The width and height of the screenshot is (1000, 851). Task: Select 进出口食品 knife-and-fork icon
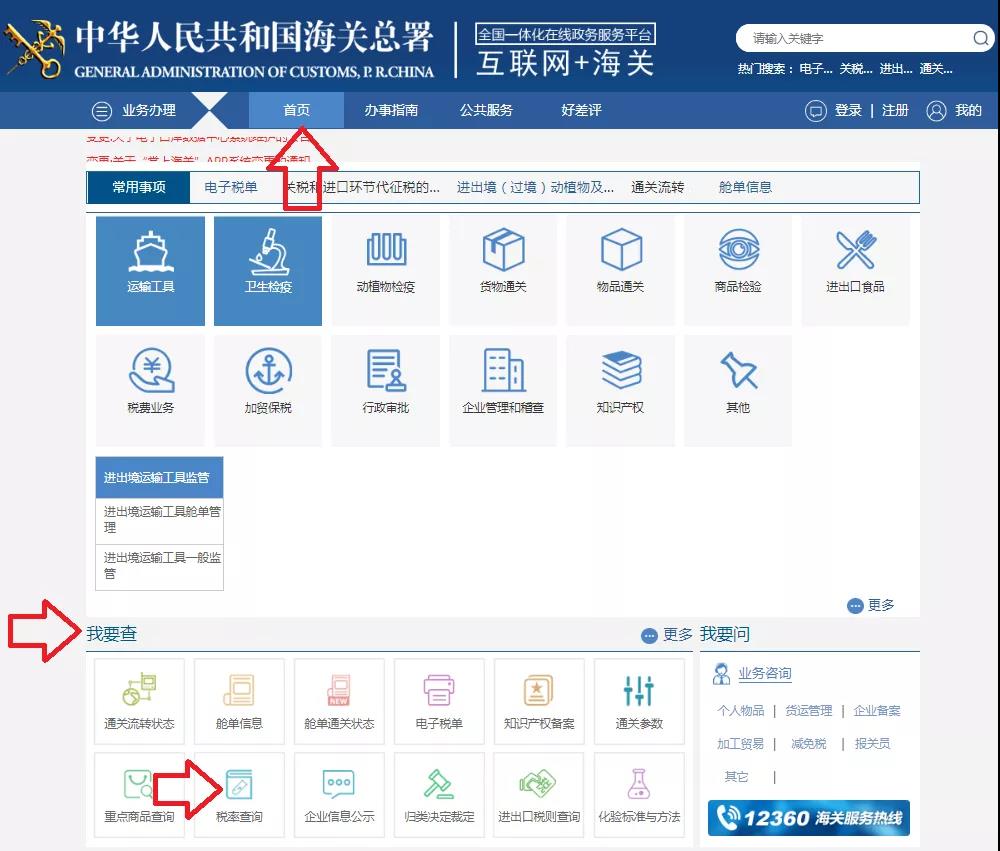[855, 270]
